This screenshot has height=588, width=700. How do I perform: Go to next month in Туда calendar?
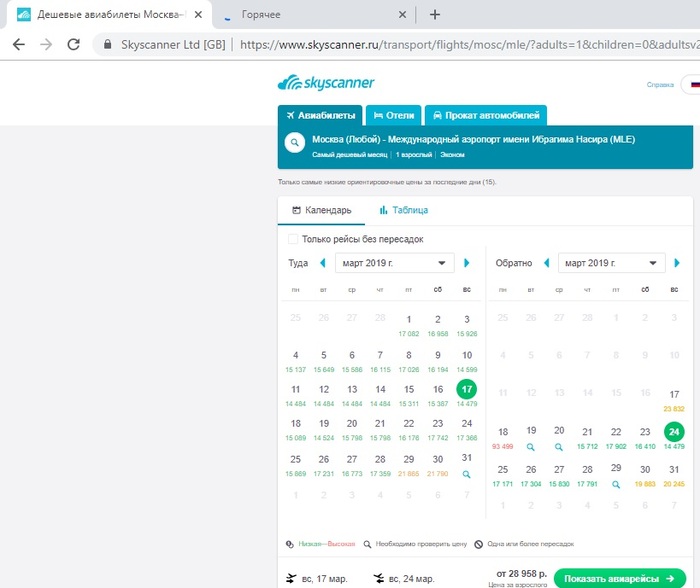[x=466, y=263]
